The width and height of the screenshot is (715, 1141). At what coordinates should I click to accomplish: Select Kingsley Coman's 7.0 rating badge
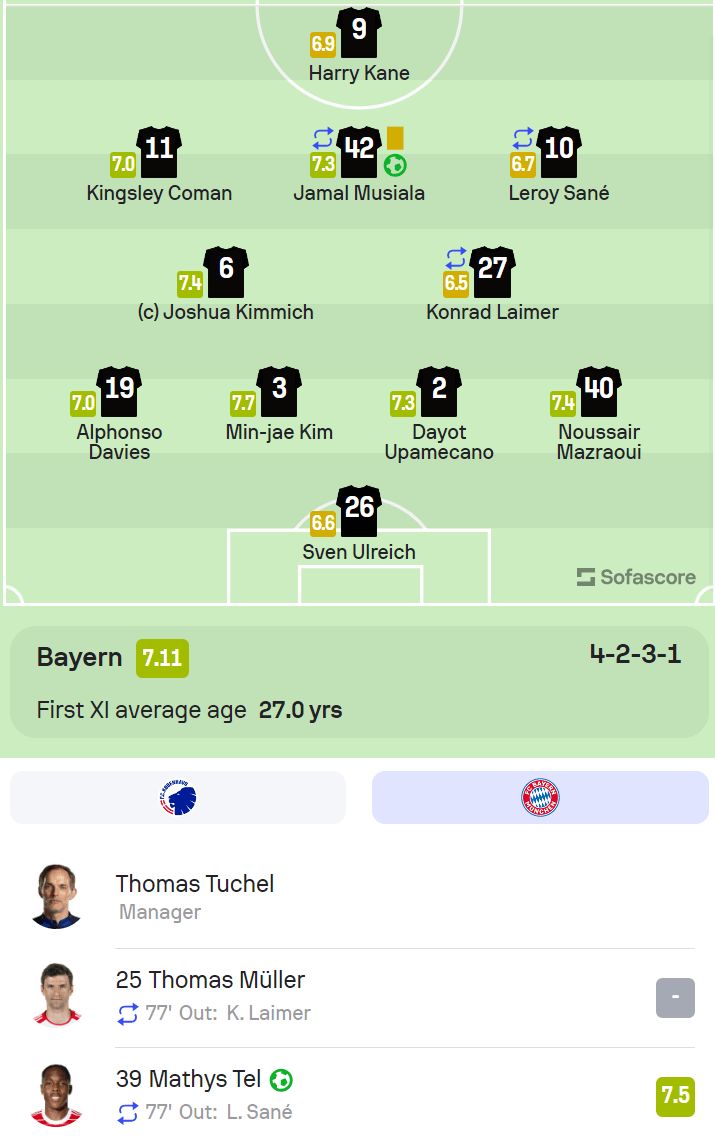[x=123, y=164]
